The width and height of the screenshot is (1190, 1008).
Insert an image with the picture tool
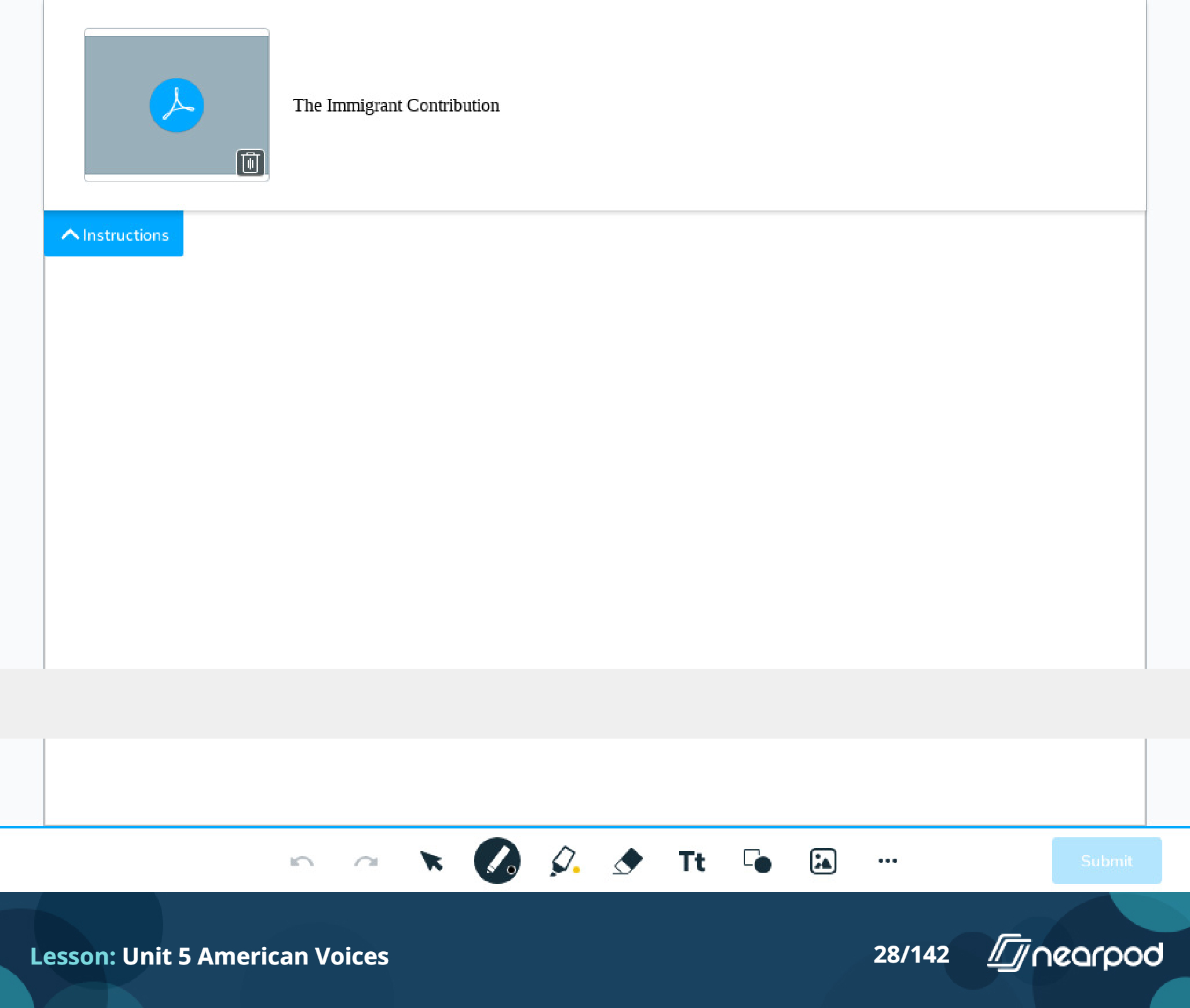tap(823, 861)
